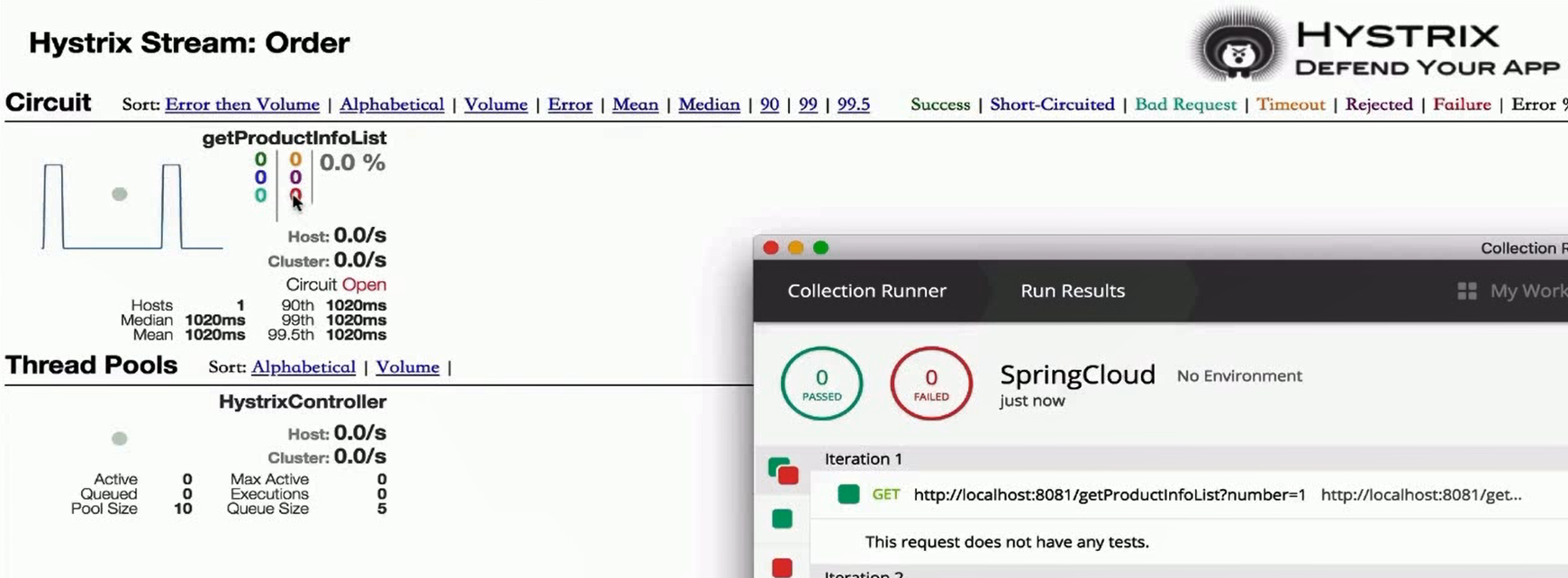Click the Hystrix Stream: Order heading
1568x578 pixels.
(189, 43)
